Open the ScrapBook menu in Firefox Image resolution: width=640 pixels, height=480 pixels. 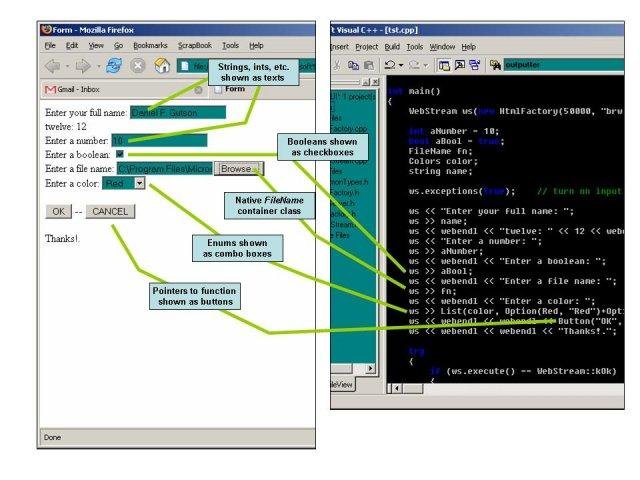[x=195, y=46]
